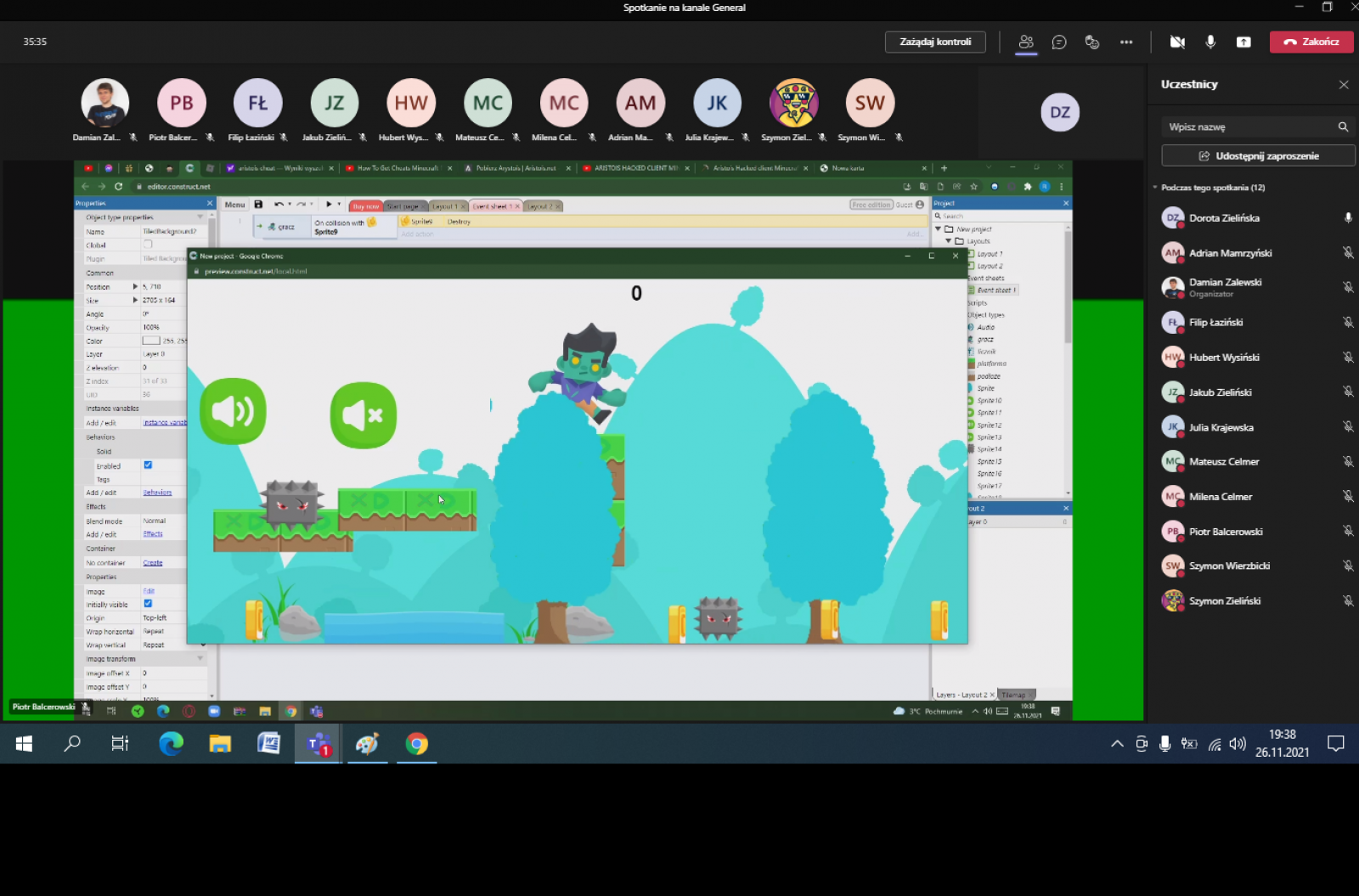Click the Chrome extensions puzzle icon
This screenshot has width=1359, height=896.
point(1028,186)
